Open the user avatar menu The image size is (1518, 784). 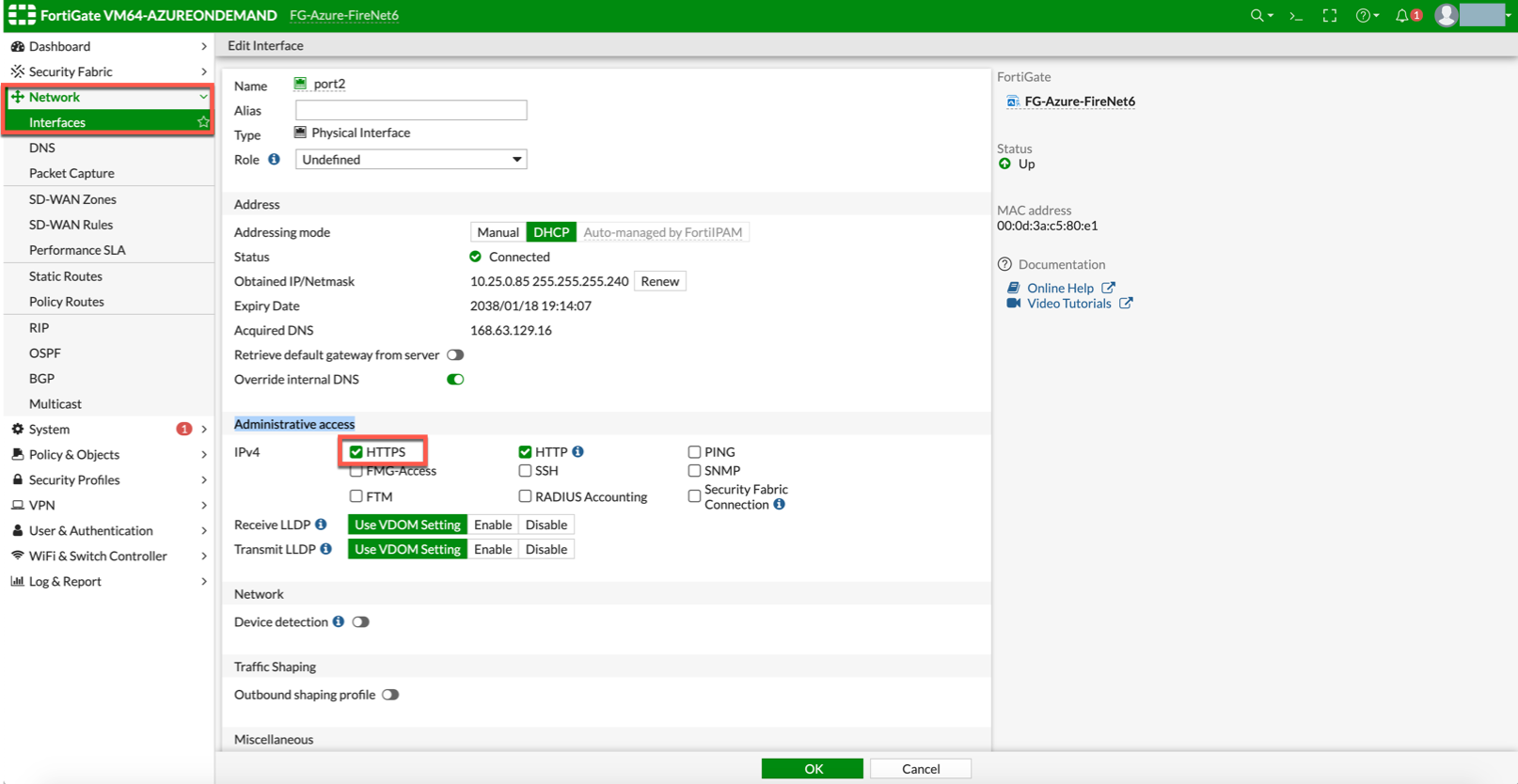(1447, 15)
